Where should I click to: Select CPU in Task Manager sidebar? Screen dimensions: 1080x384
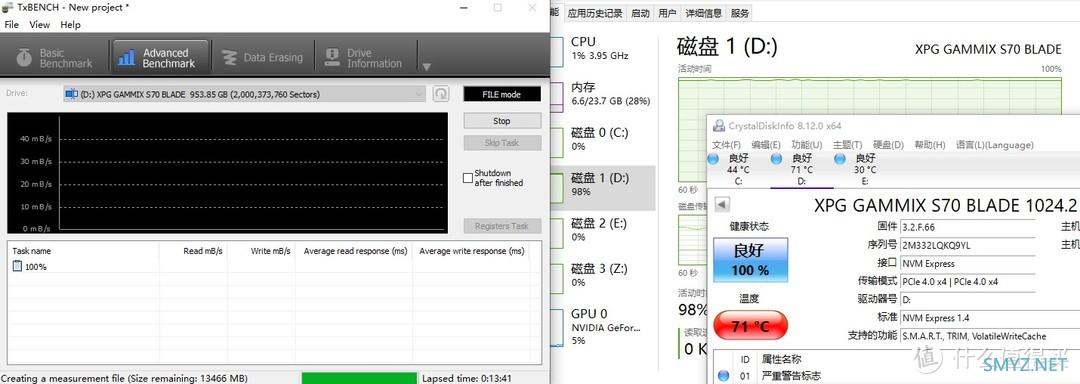[603, 48]
